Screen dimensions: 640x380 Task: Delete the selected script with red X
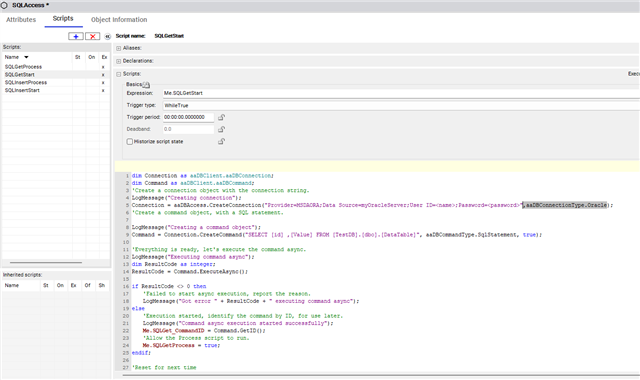(93, 36)
